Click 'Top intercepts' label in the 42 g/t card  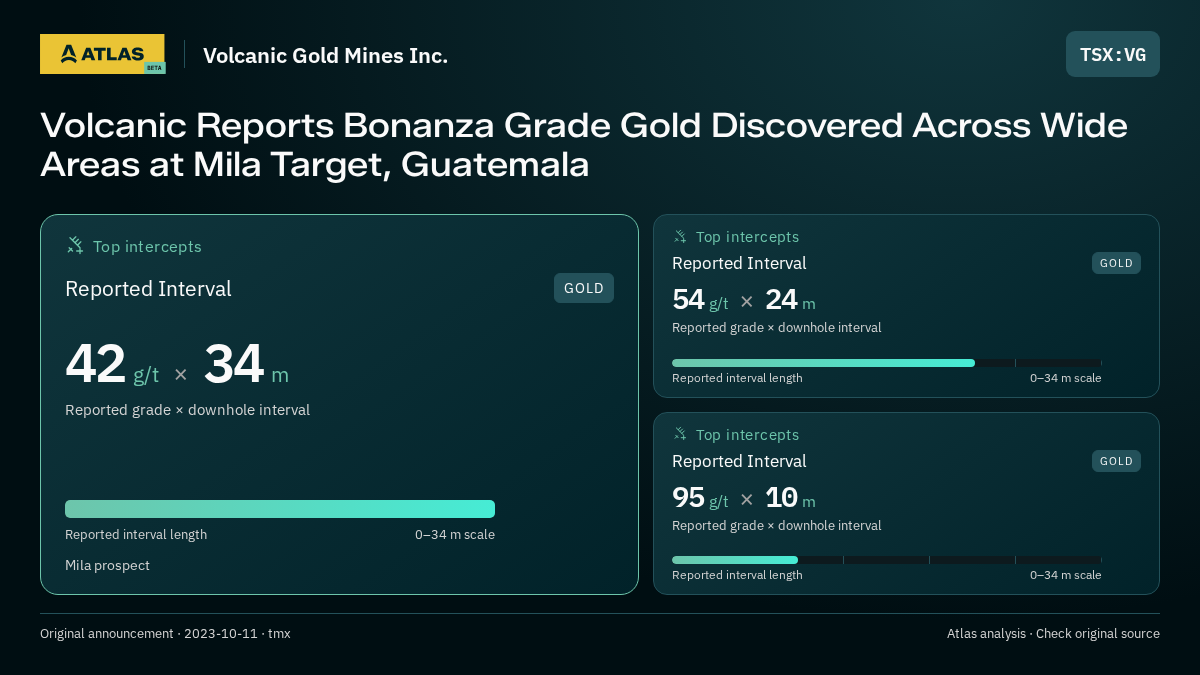tap(147, 246)
